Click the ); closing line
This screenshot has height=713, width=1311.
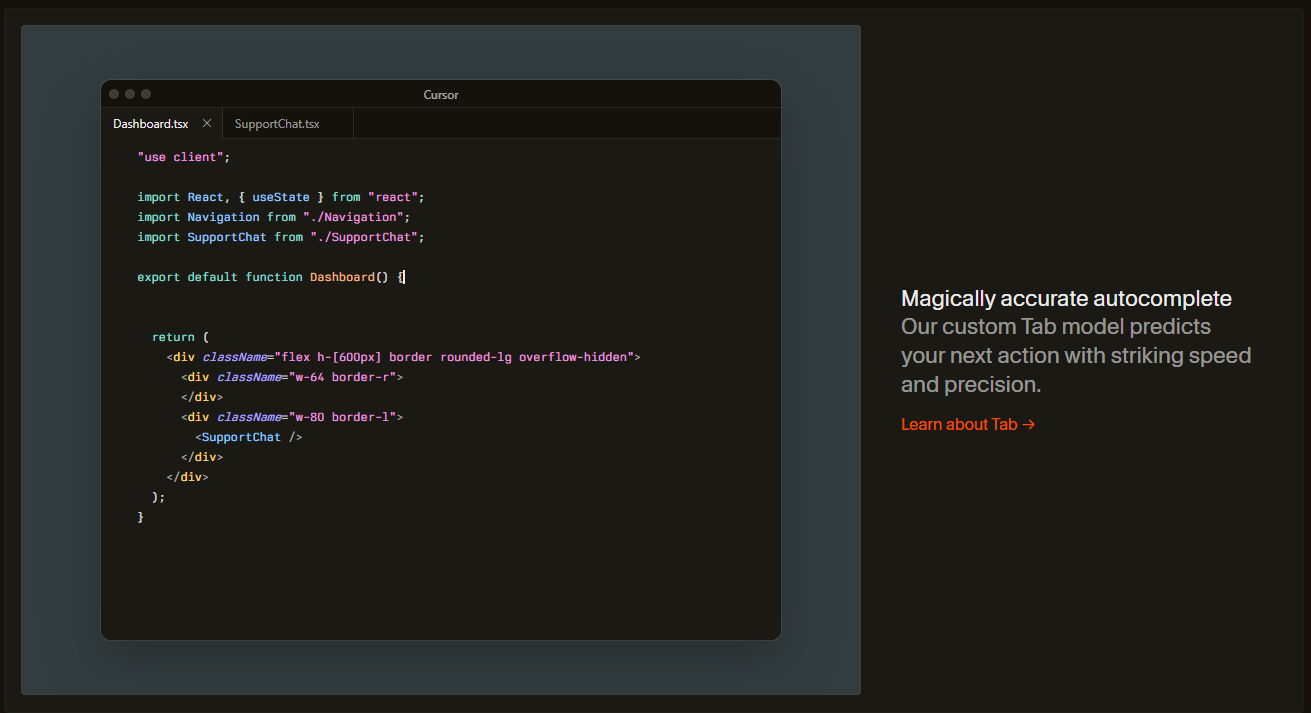tap(158, 497)
